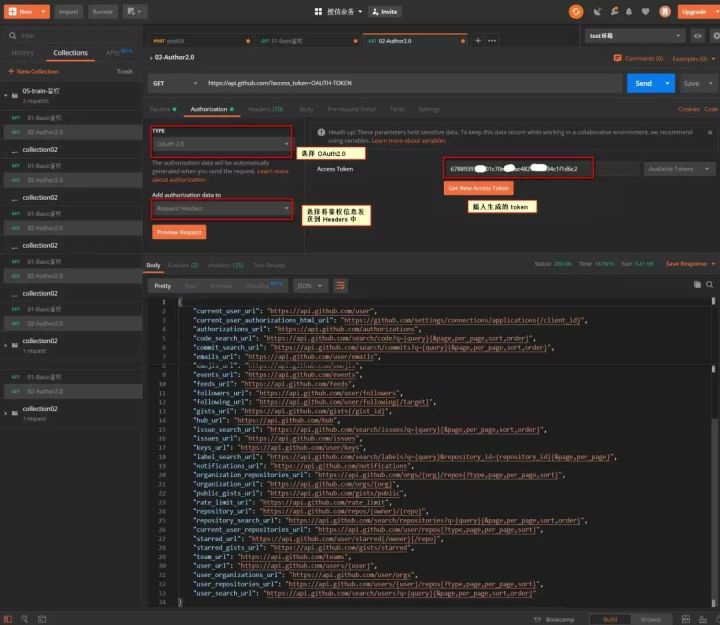Image resolution: width=720 pixels, height=625 pixels.
Task: Search the response with the magnifier icon
Action: (710, 285)
